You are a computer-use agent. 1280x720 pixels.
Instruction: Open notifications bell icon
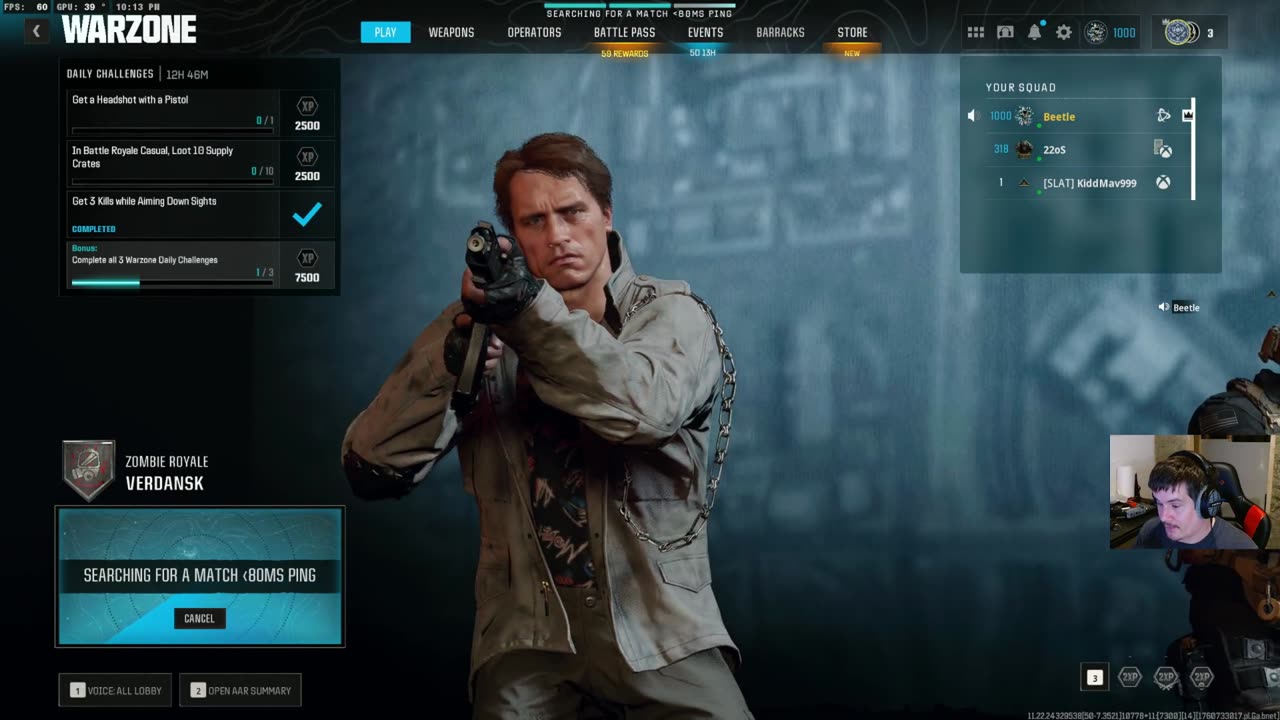[x=1034, y=33]
